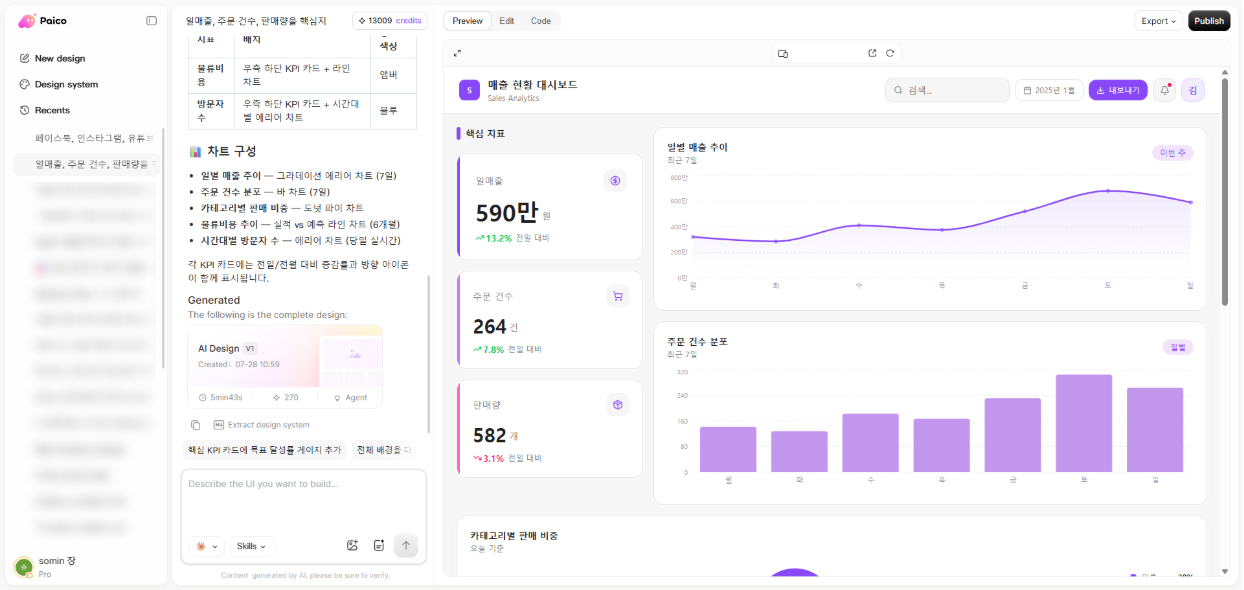Screen dimensions: 1244x590
Task: Open the Skills dropdown
Action: point(252,546)
